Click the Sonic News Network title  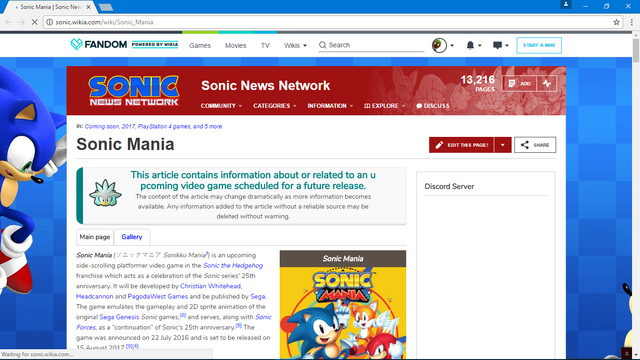click(265, 86)
